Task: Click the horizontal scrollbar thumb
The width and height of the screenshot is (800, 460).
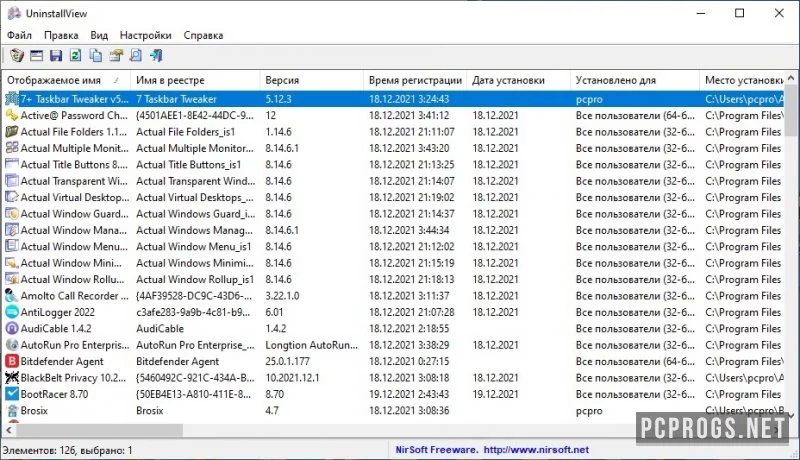Action: (x=99, y=430)
